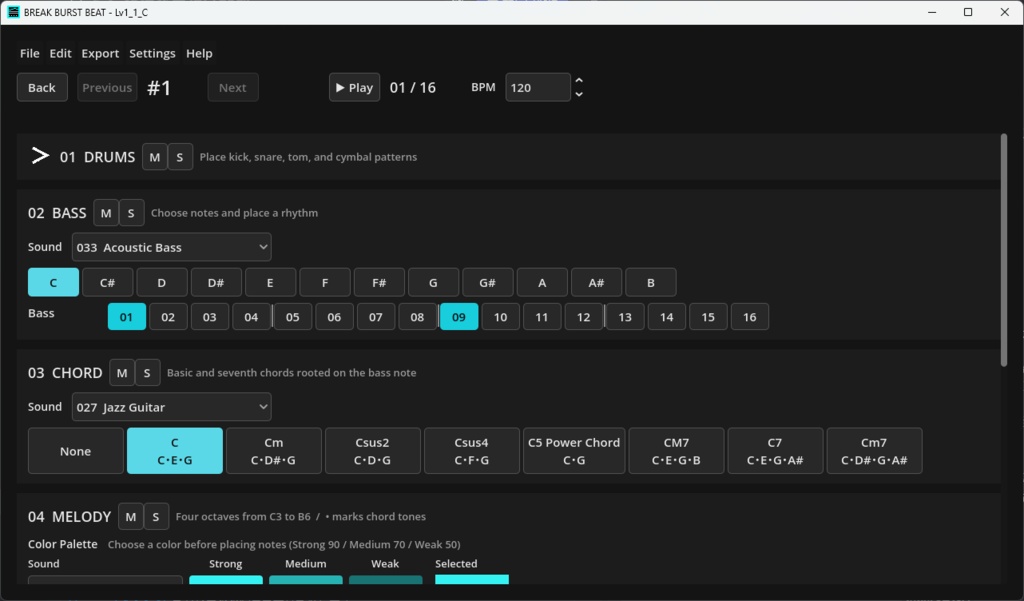Select the Strong color swatch
This screenshot has height=601, width=1024.
click(x=226, y=579)
